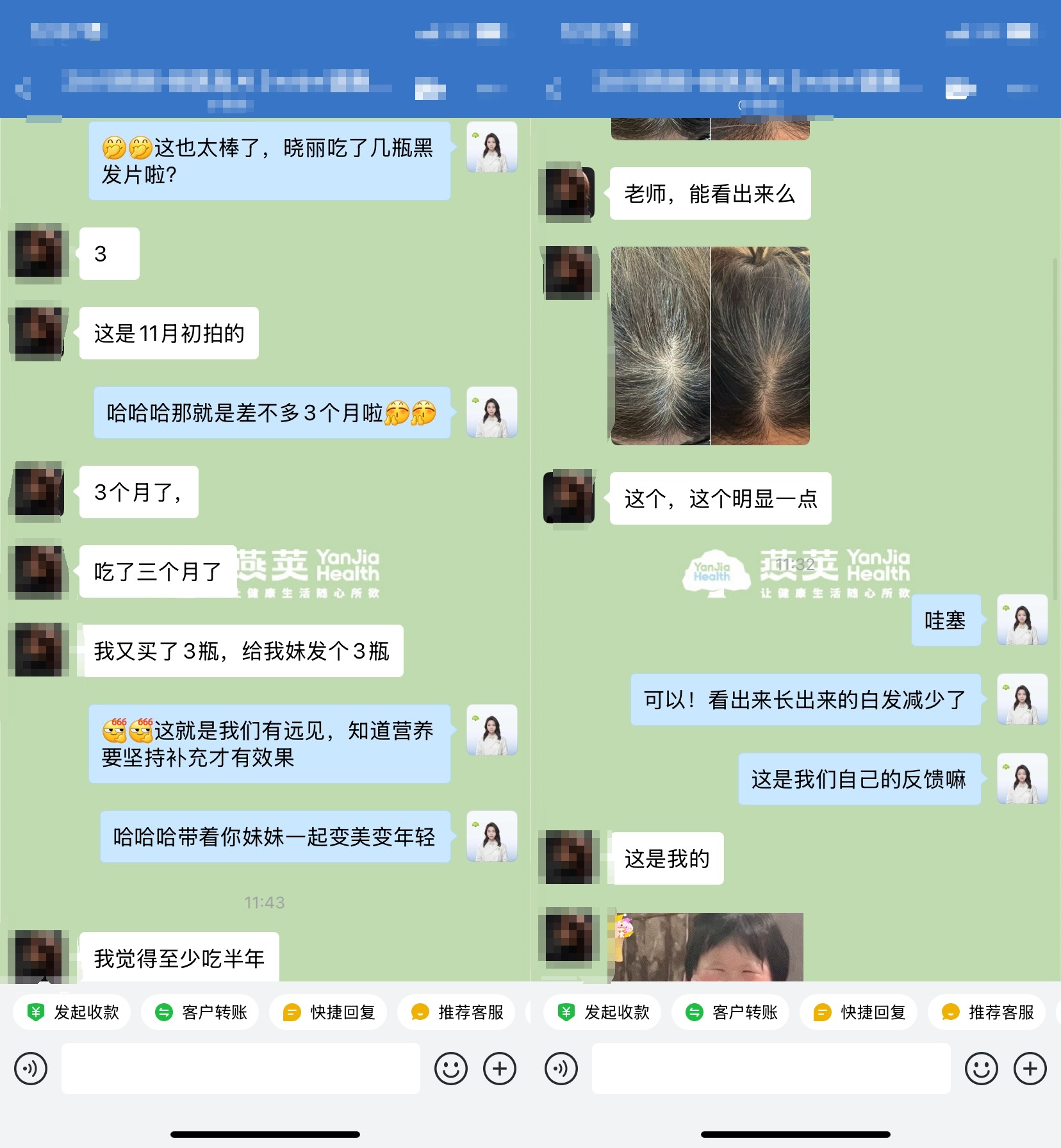Viewport: 1061px width, 1148px height.
Task: Tap voice input icon in right chat
Action: tap(561, 1069)
